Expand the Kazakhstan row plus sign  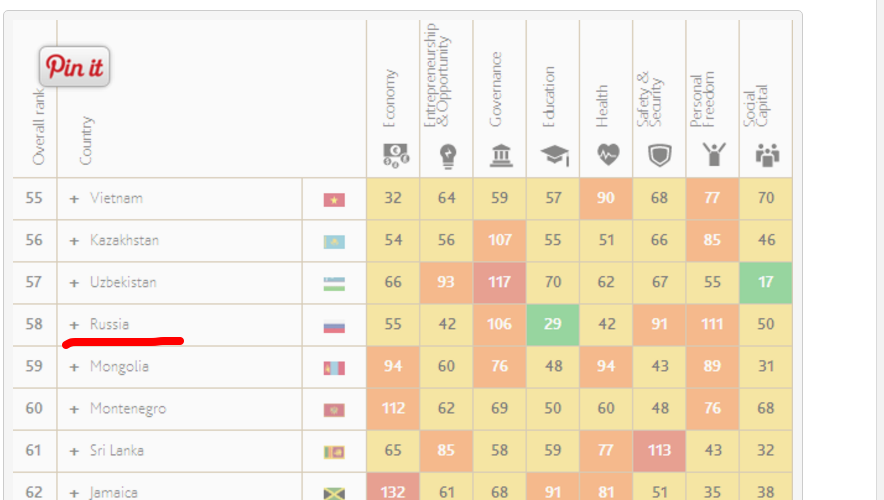pyautogui.click(x=74, y=241)
